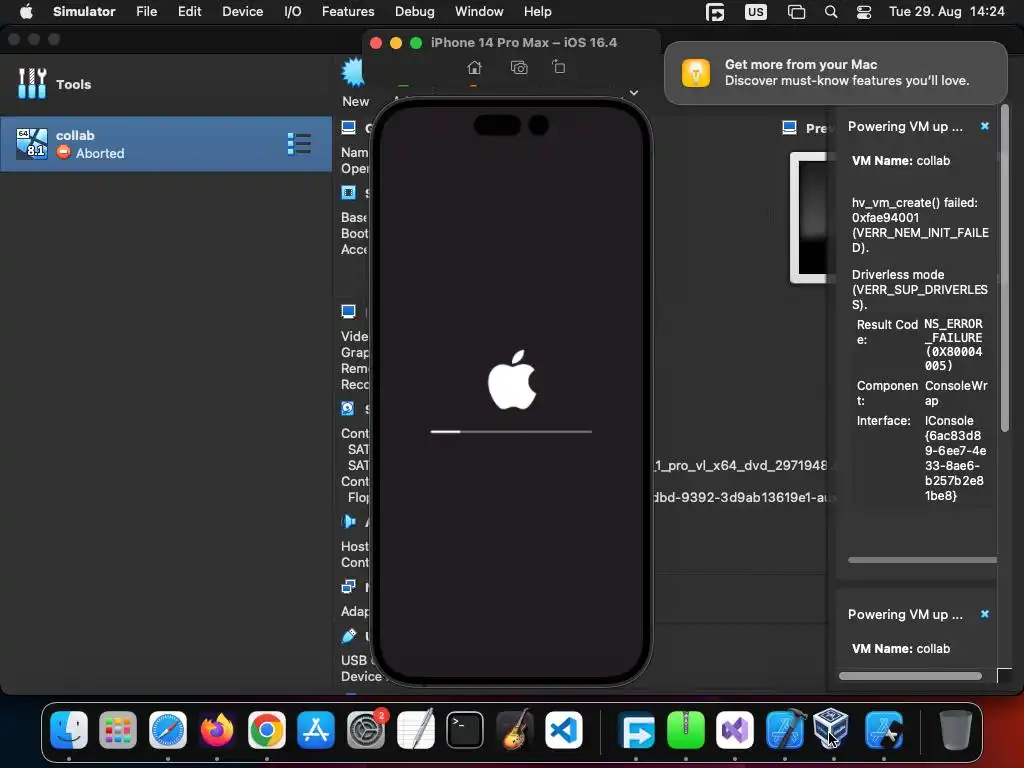Rotate the simulated device using the rotate icon
This screenshot has width=1024, height=768.
pyautogui.click(x=559, y=67)
